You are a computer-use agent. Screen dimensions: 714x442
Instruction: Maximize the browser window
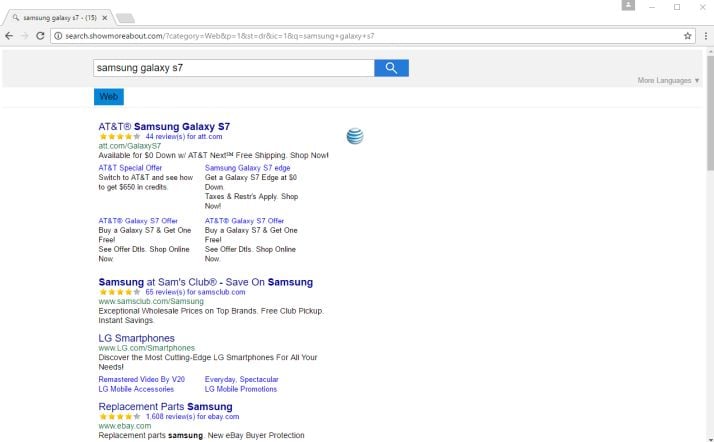pyautogui.click(x=677, y=7)
